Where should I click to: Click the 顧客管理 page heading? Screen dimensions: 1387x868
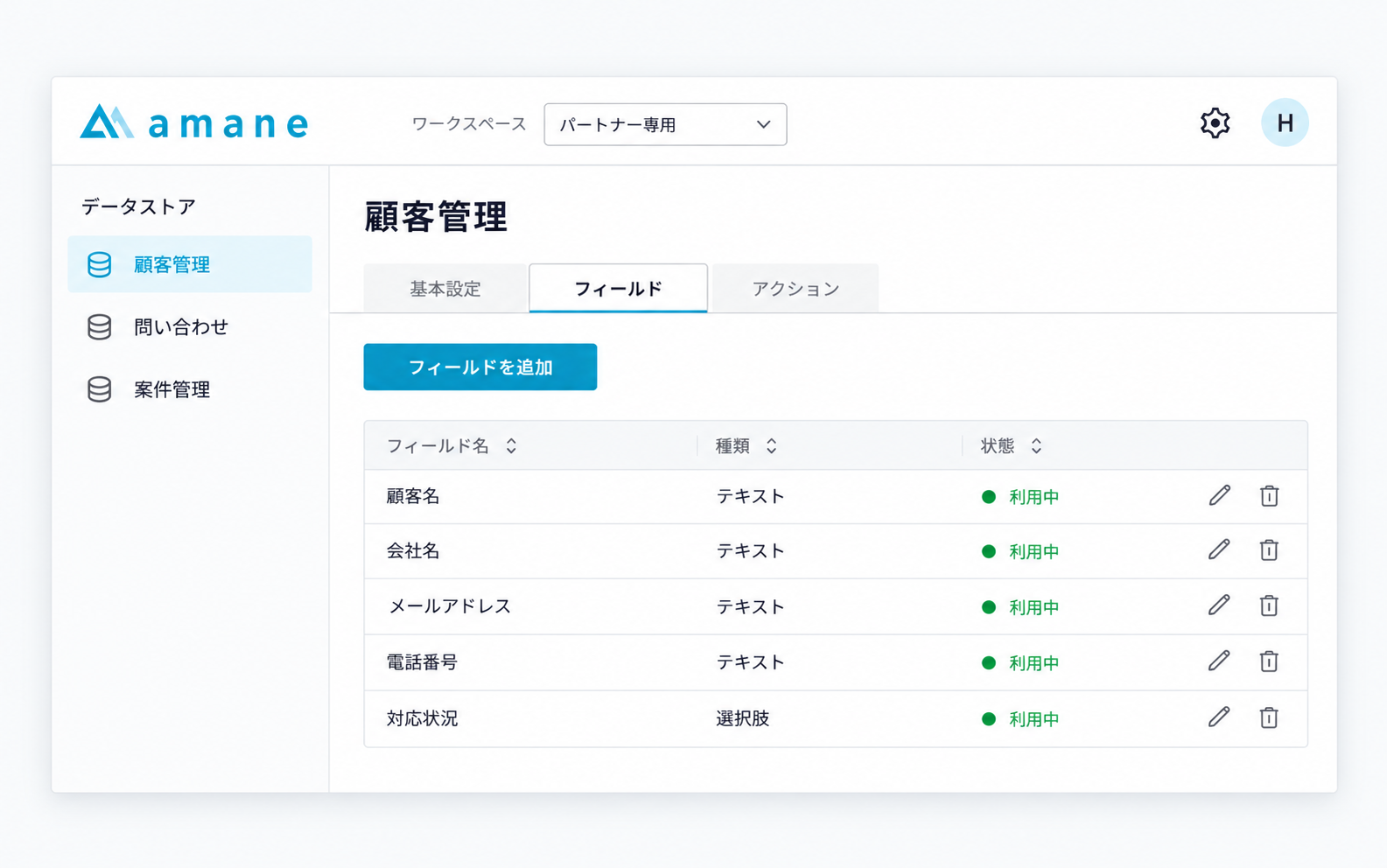[436, 216]
